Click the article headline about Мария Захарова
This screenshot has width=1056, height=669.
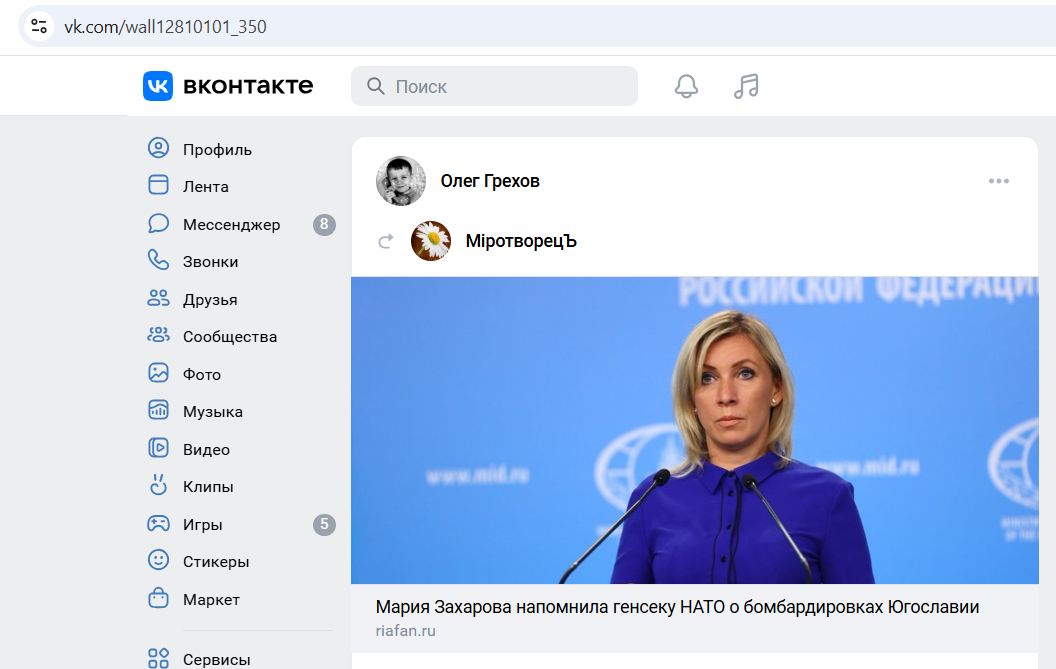click(677, 607)
